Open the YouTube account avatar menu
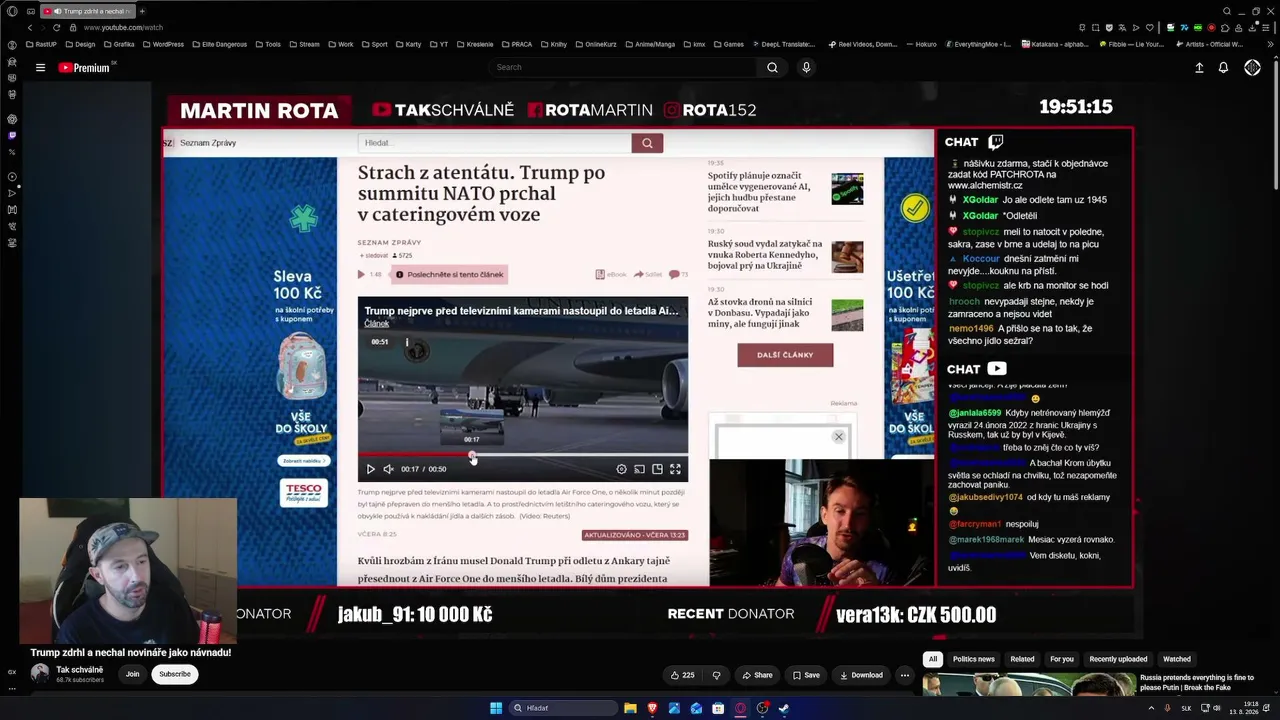Image resolution: width=1280 pixels, height=720 pixels. click(1252, 68)
